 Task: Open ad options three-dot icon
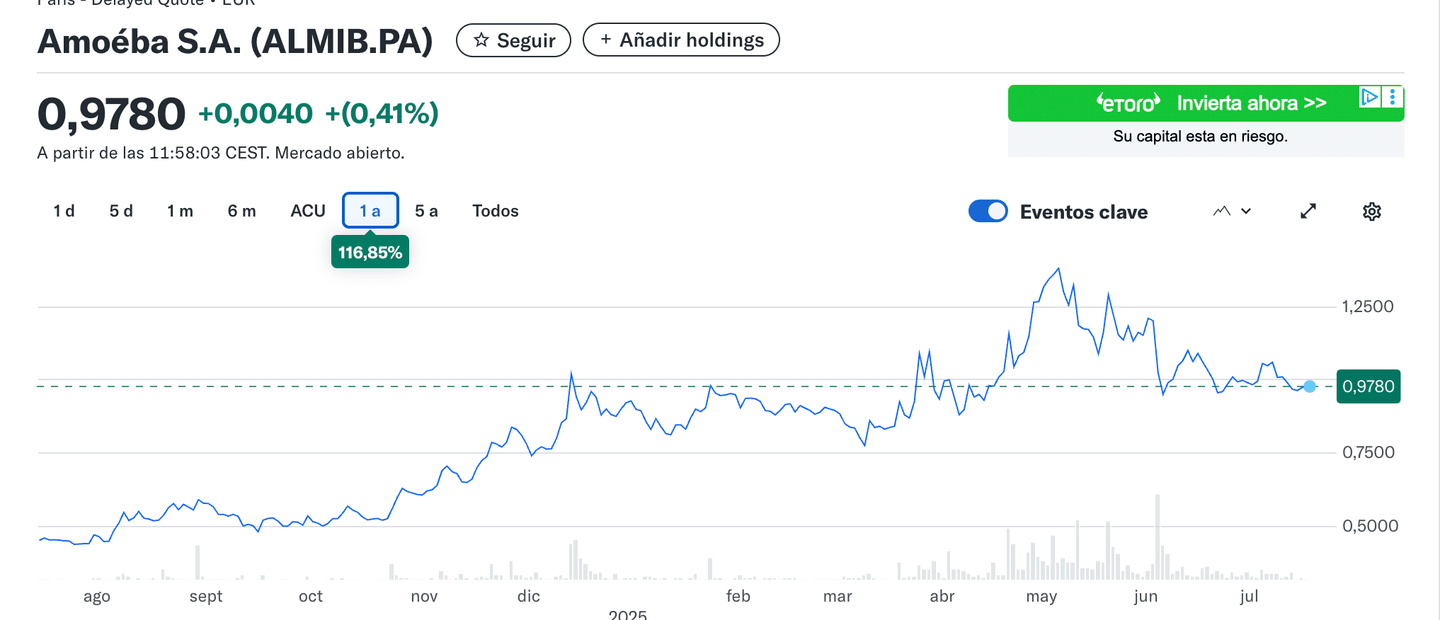point(1394,98)
